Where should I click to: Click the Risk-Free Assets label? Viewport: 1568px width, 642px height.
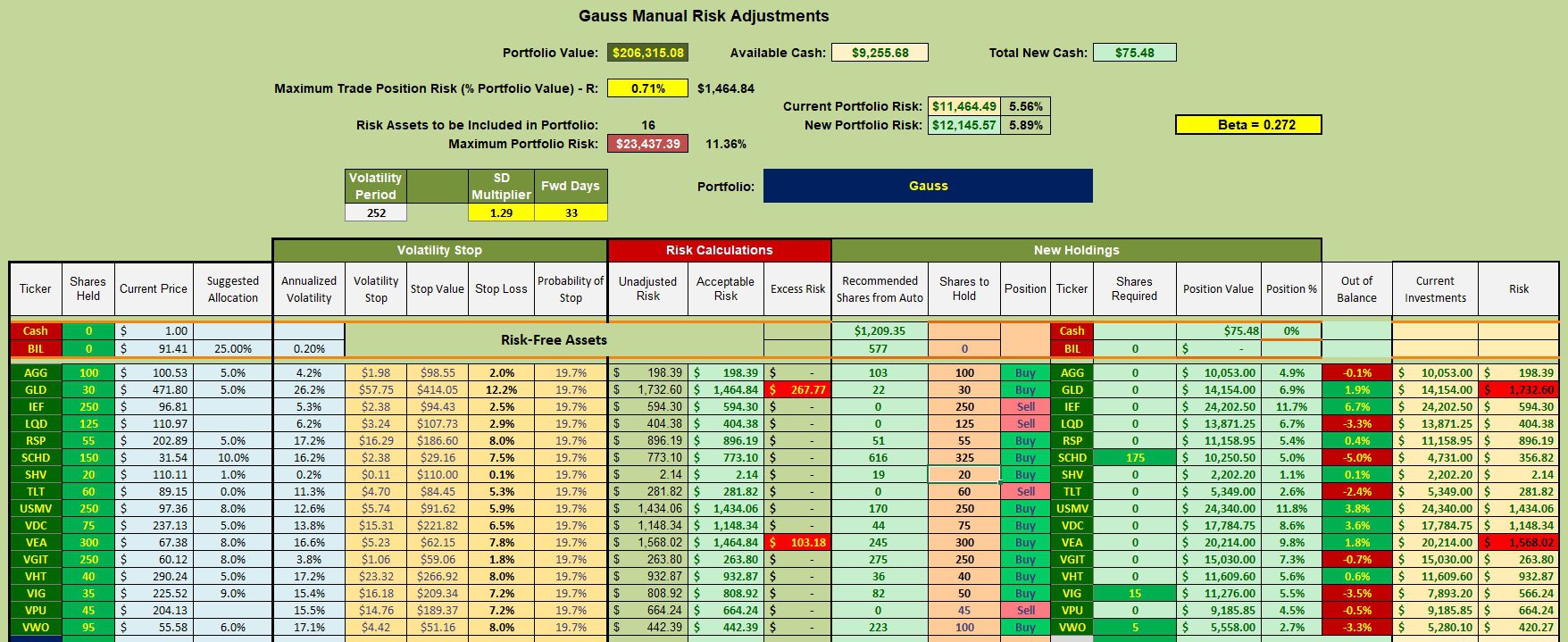(554, 339)
